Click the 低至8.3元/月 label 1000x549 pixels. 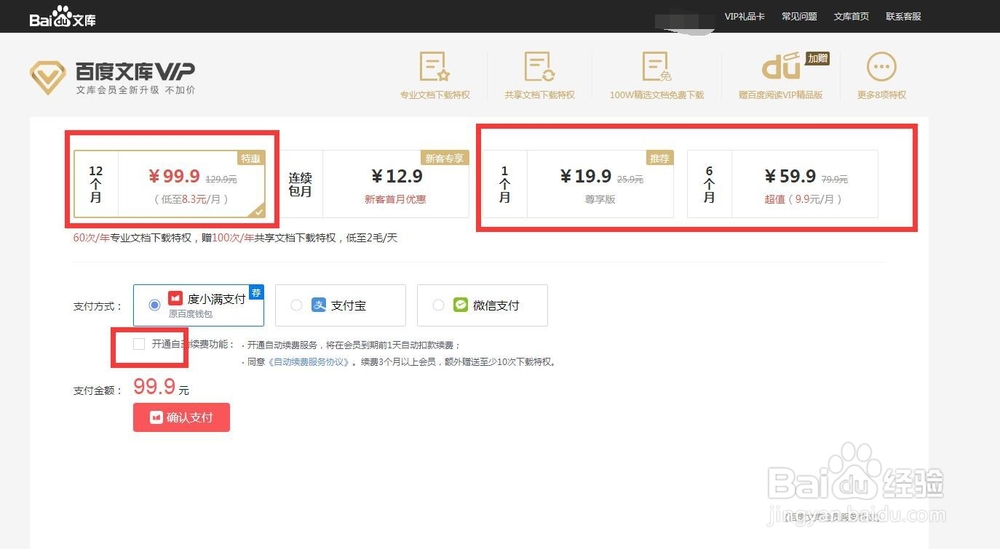(x=191, y=200)
